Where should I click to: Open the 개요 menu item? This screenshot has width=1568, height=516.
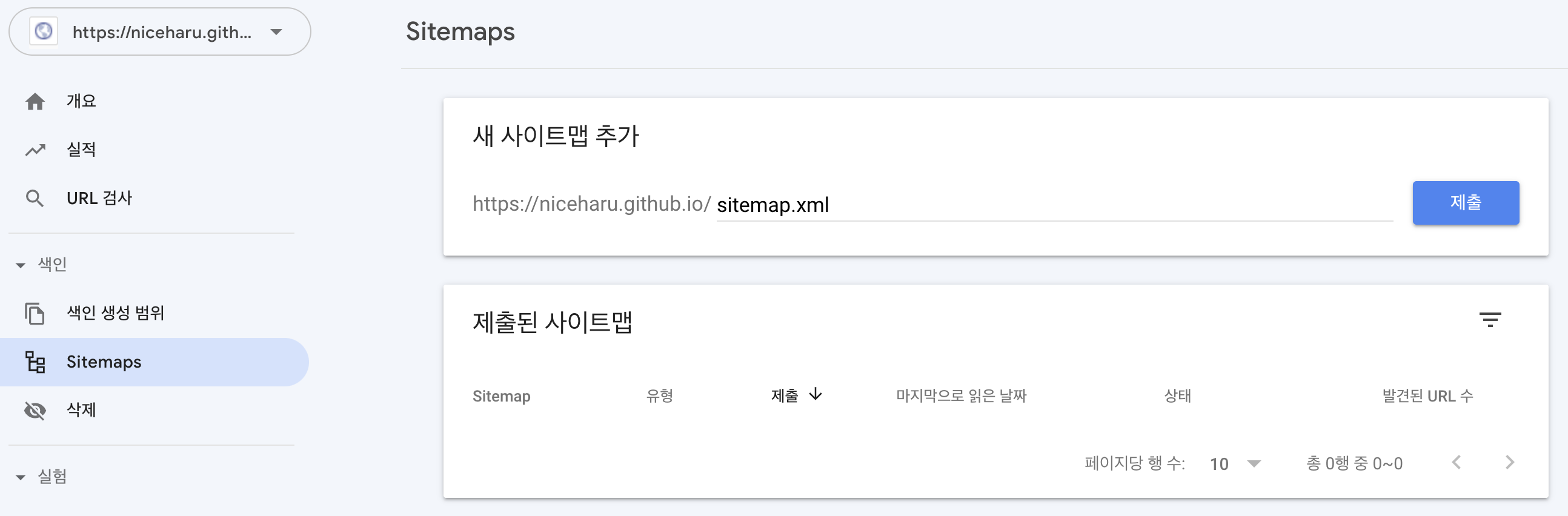point(82,101)
